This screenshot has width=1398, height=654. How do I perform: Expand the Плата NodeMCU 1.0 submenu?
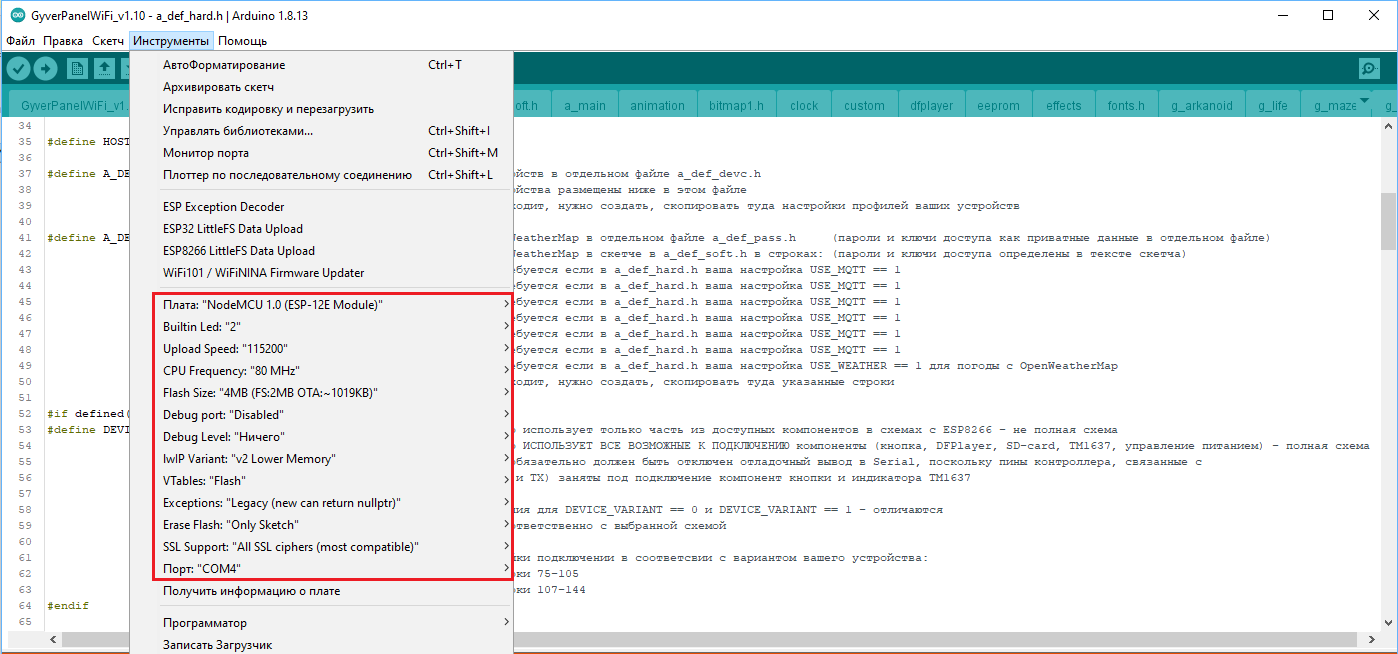click(321, 304)
